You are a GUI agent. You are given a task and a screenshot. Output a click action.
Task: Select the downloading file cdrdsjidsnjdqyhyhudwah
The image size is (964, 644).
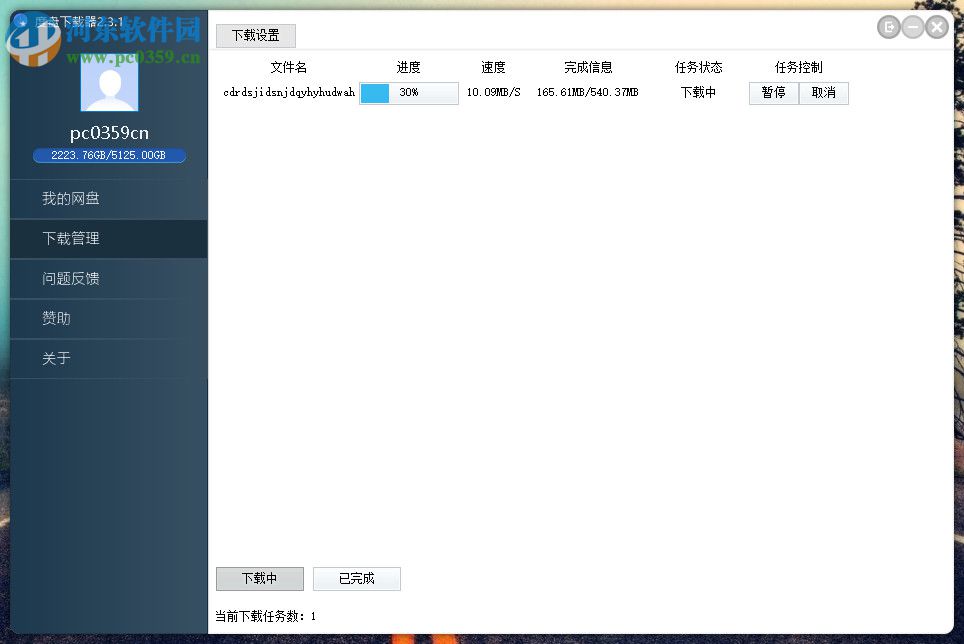[x=288, y=92]
